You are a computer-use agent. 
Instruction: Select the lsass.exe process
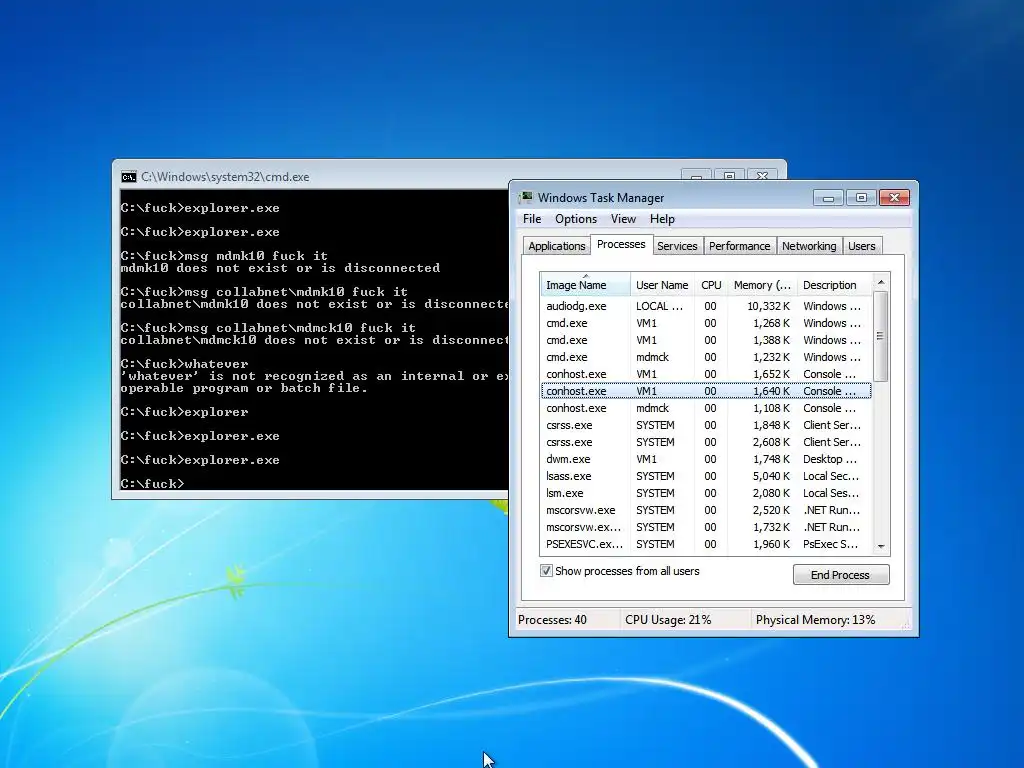tap(706, 475)
